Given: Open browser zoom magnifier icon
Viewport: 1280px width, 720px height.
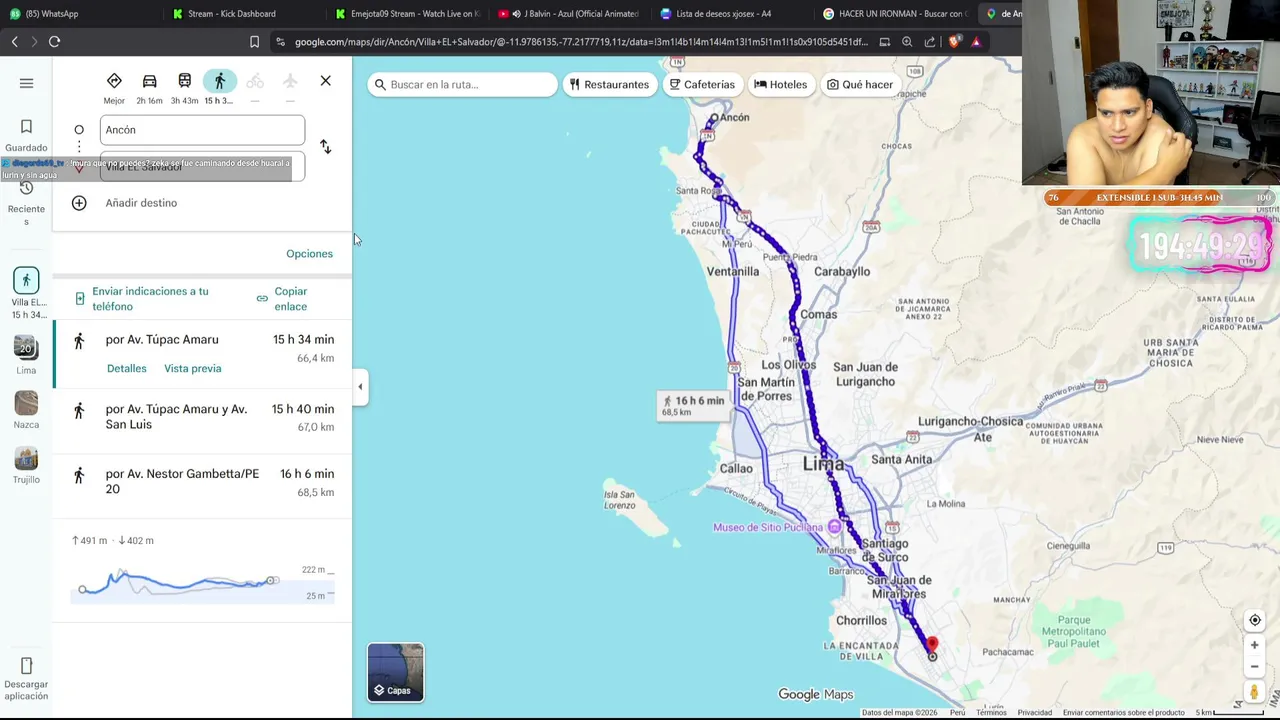Looking at the screenshot, I should 907,42.
